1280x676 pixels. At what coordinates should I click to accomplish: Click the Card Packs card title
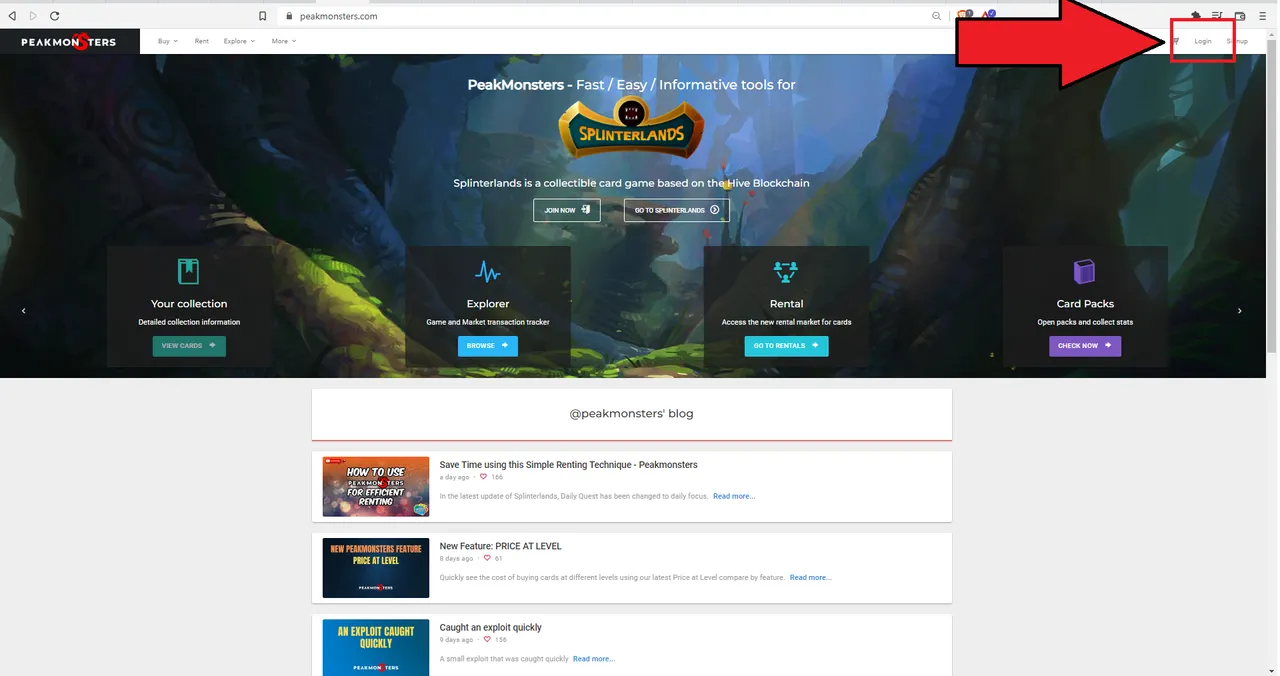(1085, 304)
